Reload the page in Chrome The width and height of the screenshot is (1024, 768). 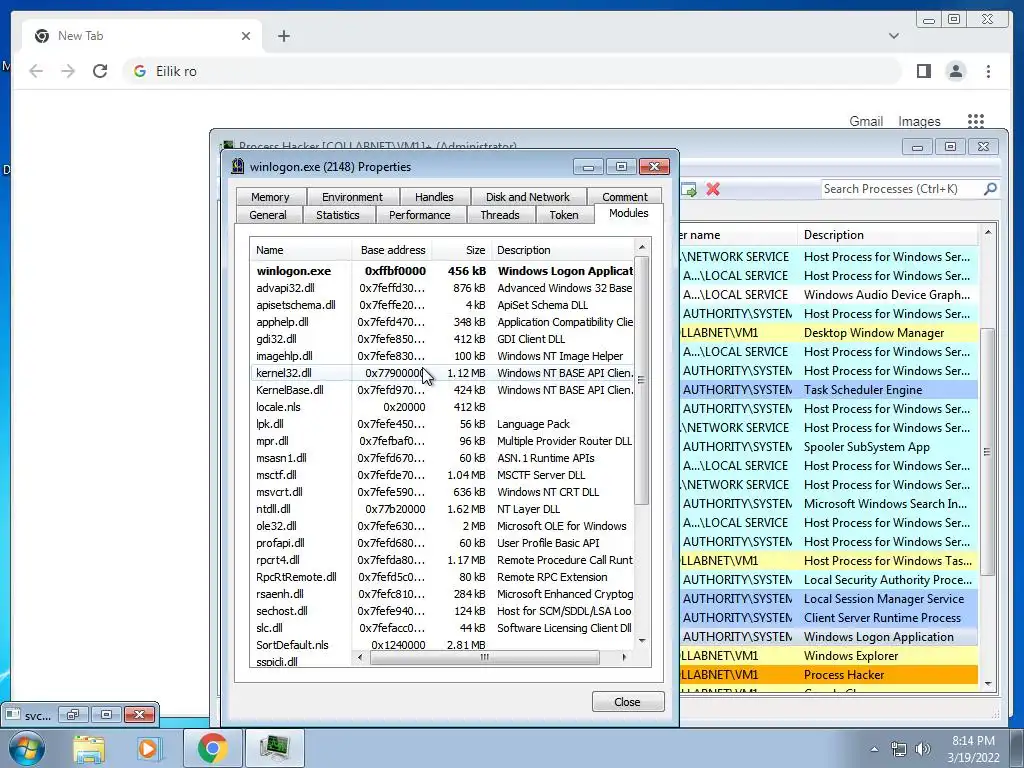click(100, 71)
